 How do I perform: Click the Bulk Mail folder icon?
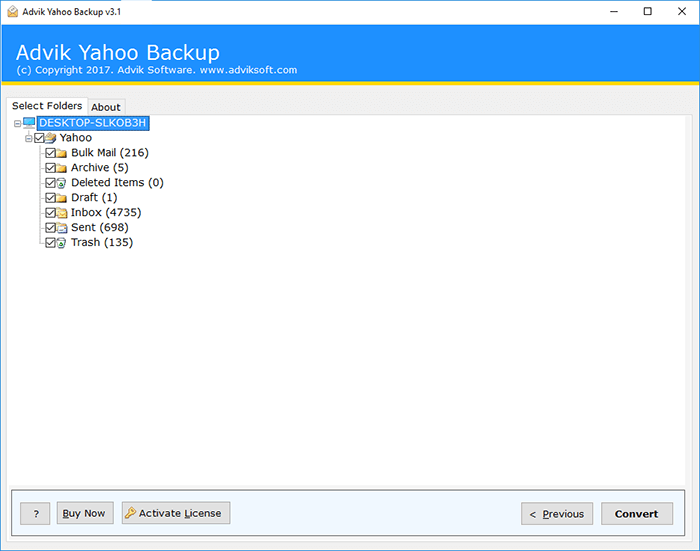point(62,153)
